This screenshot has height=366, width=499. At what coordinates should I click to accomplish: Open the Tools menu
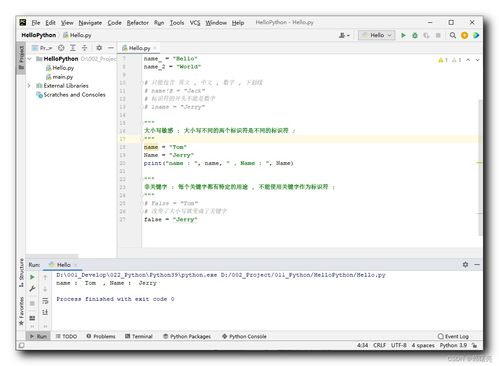(177, 23)
